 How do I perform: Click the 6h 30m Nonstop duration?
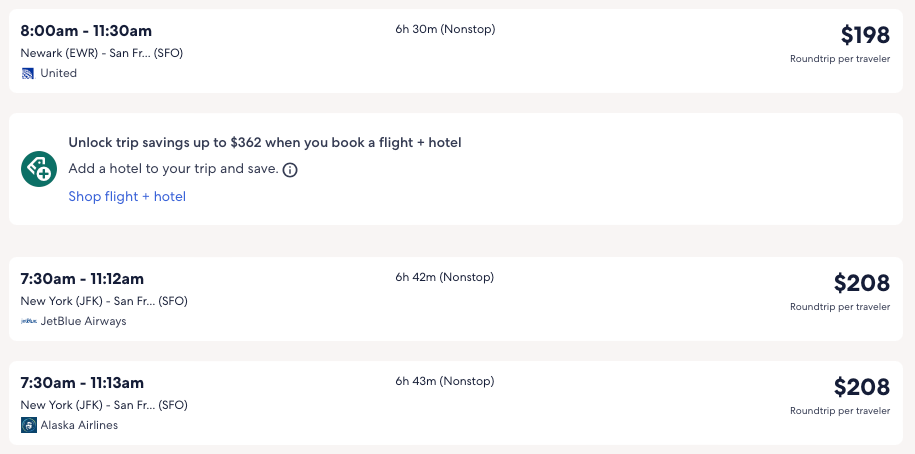click(445, 29)
